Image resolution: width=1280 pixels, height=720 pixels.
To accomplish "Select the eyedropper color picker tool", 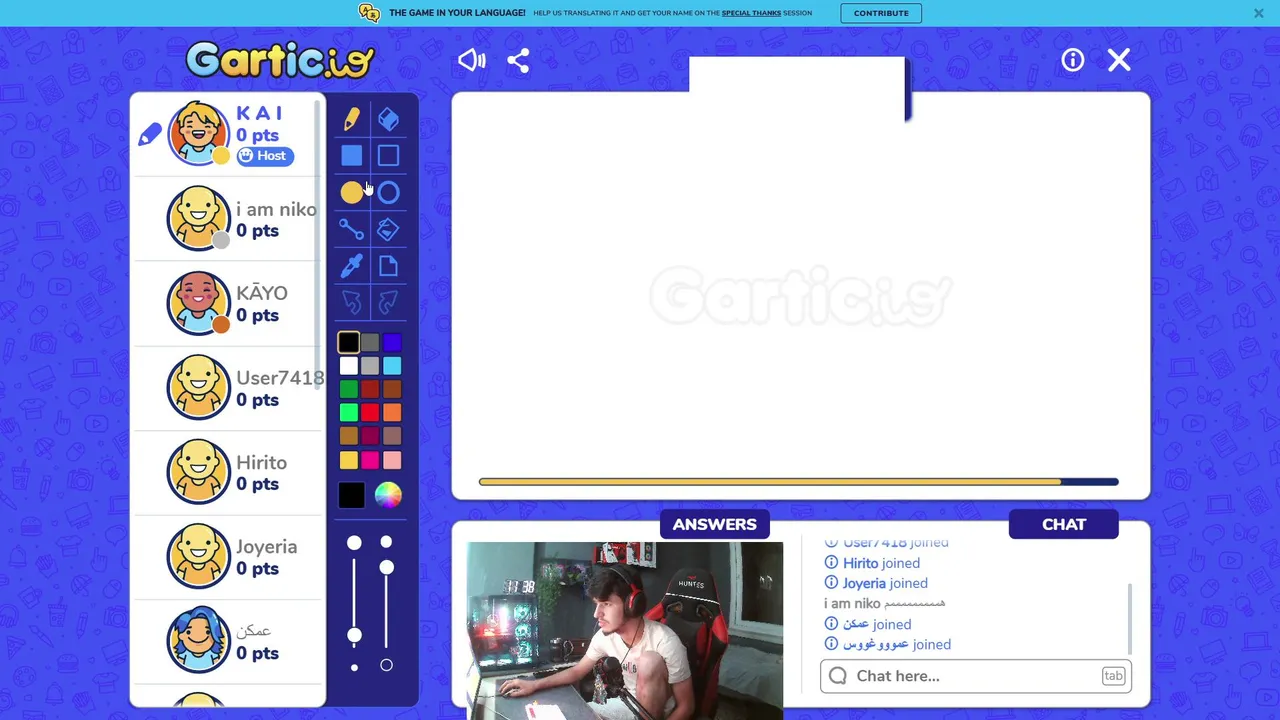I will (351, 266).
